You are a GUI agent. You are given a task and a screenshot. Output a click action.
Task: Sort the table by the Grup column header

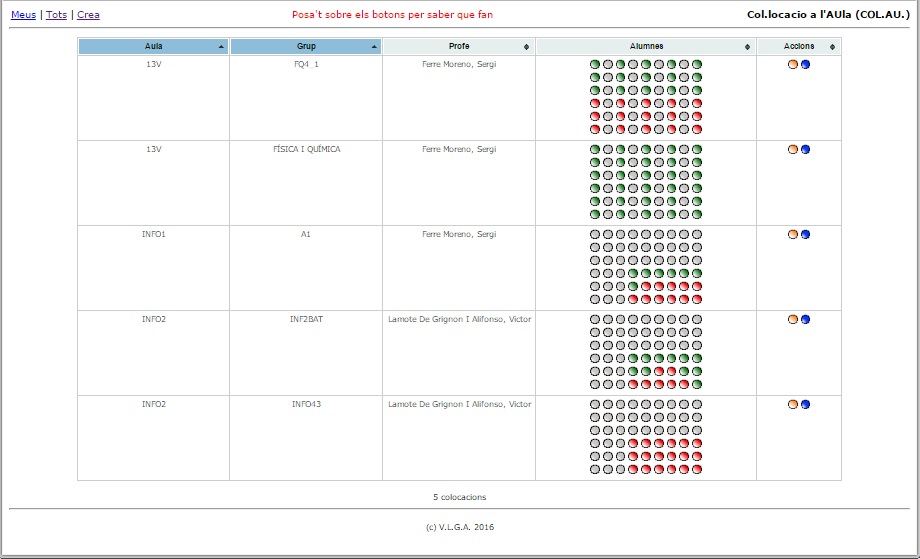click(306, 46)
